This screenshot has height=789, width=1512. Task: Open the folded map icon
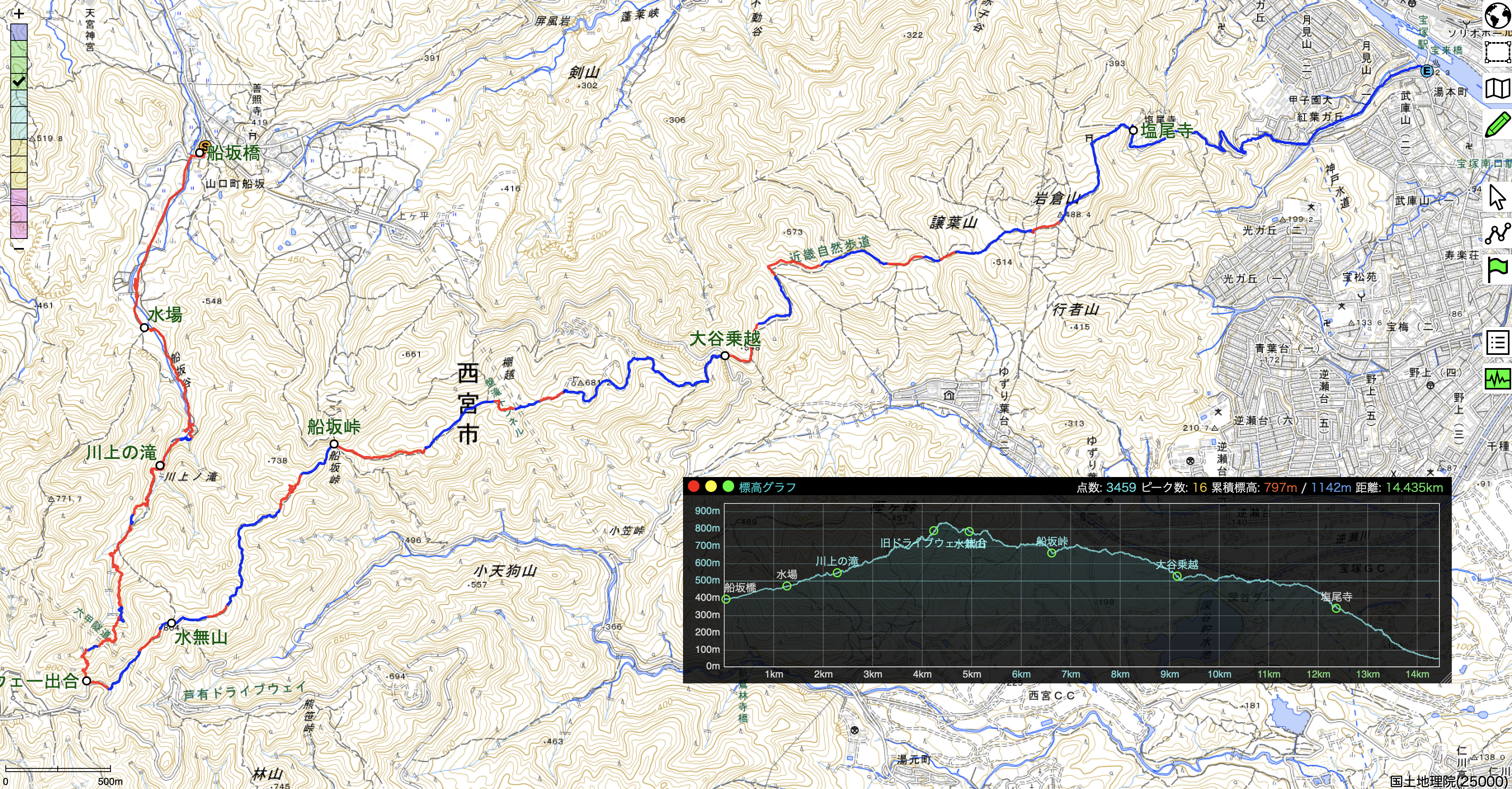pos(1497,89)
